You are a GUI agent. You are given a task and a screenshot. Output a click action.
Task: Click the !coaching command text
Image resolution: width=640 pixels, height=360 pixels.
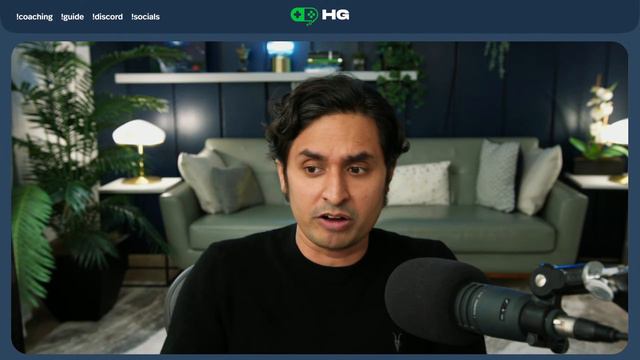pos(34,17)
